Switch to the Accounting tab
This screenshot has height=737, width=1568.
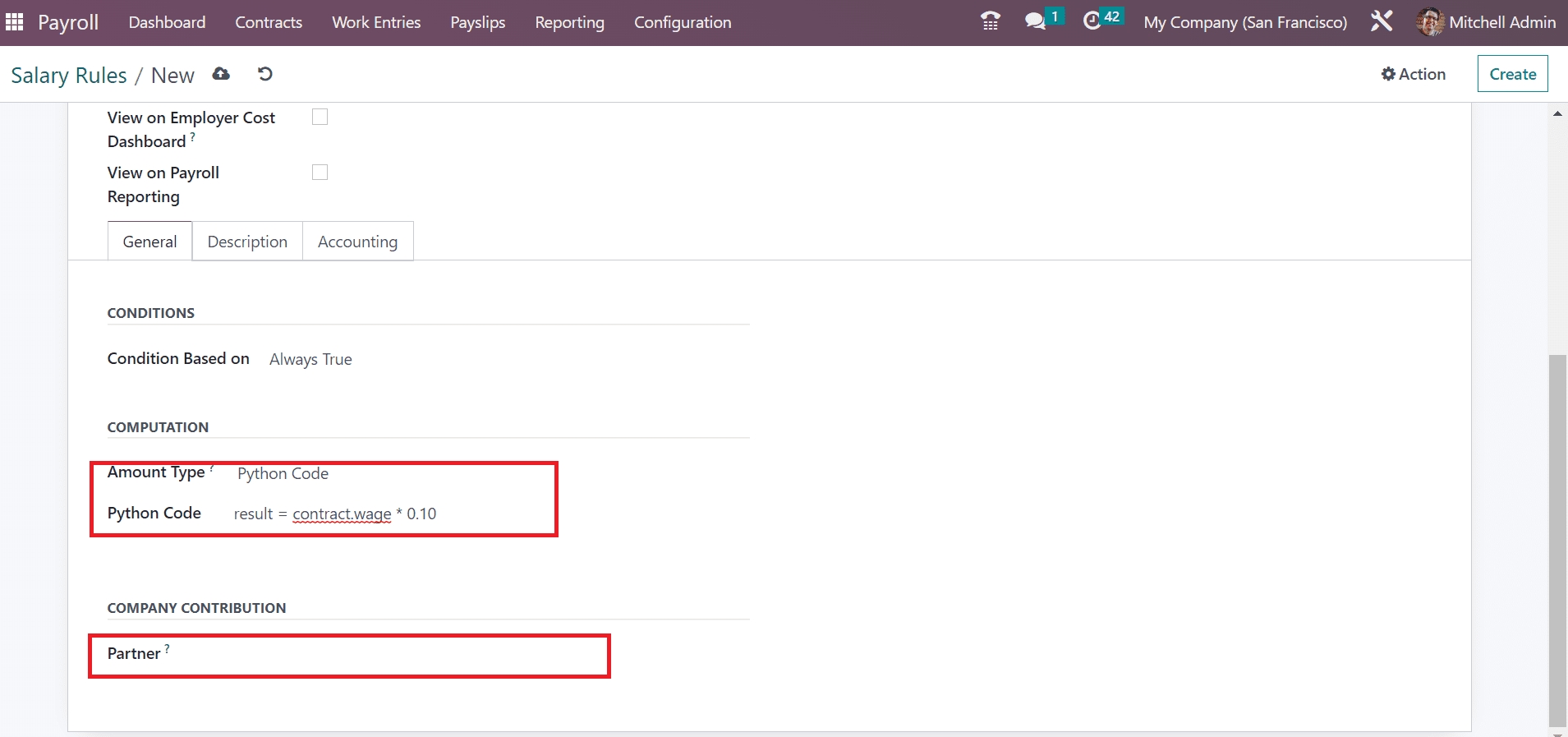357,242
